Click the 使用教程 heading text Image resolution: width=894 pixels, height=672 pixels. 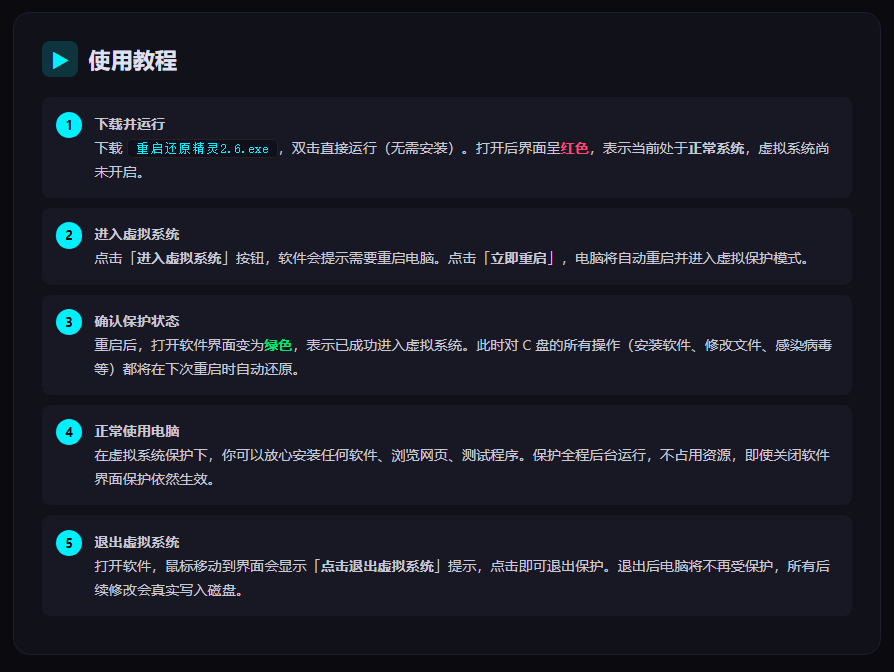pyautogui.click(x=132, y=60)
